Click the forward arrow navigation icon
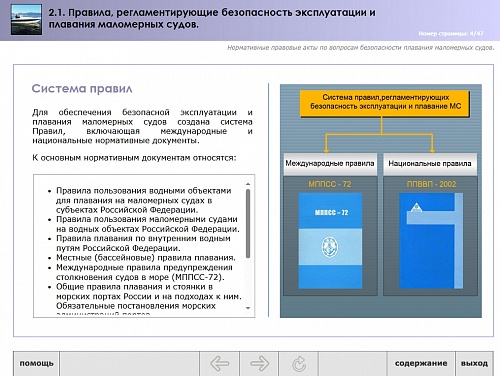Screen dimensions: 500x376 (259, 363)
